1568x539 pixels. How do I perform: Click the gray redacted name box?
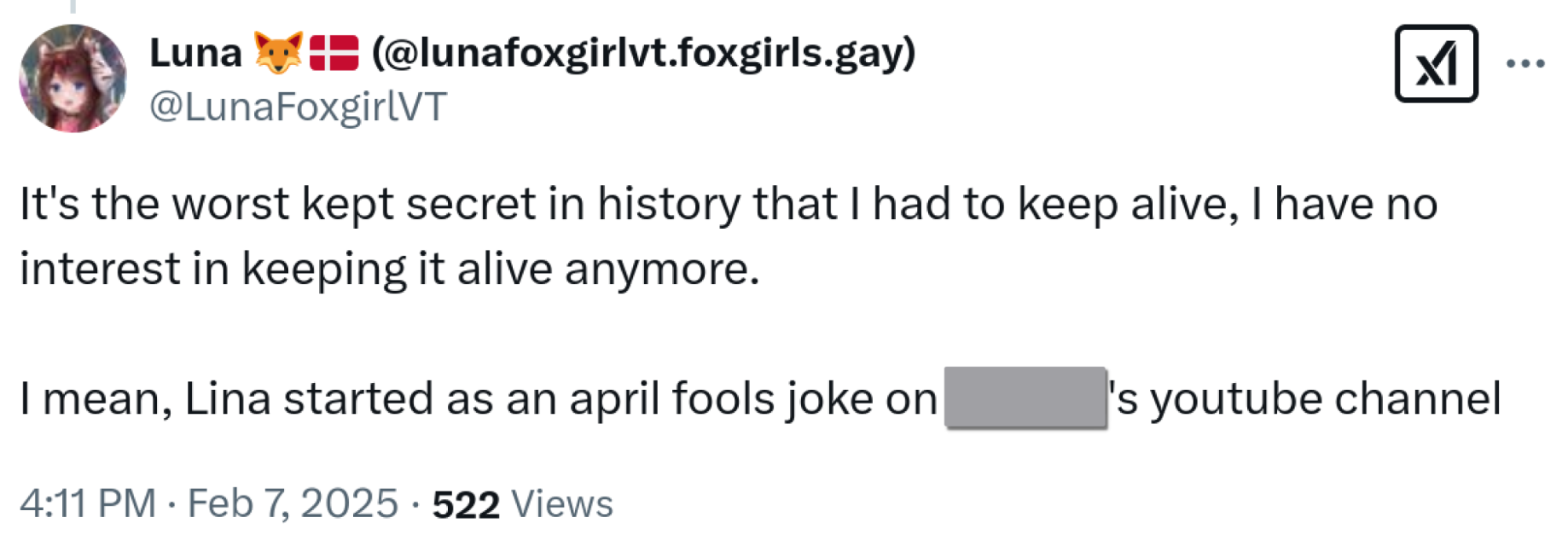coord(1025,397)
